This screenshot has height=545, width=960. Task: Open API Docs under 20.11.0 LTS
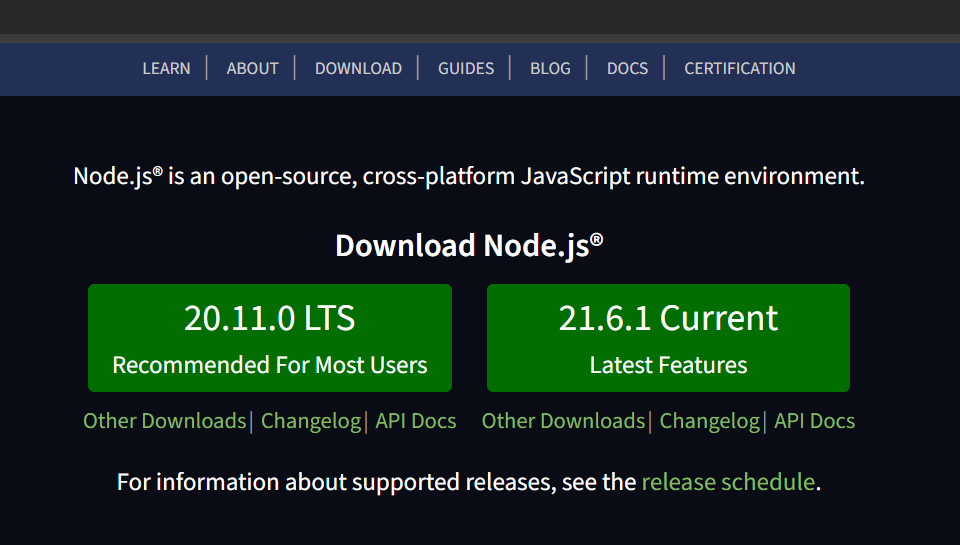click(x=416, y=421)
